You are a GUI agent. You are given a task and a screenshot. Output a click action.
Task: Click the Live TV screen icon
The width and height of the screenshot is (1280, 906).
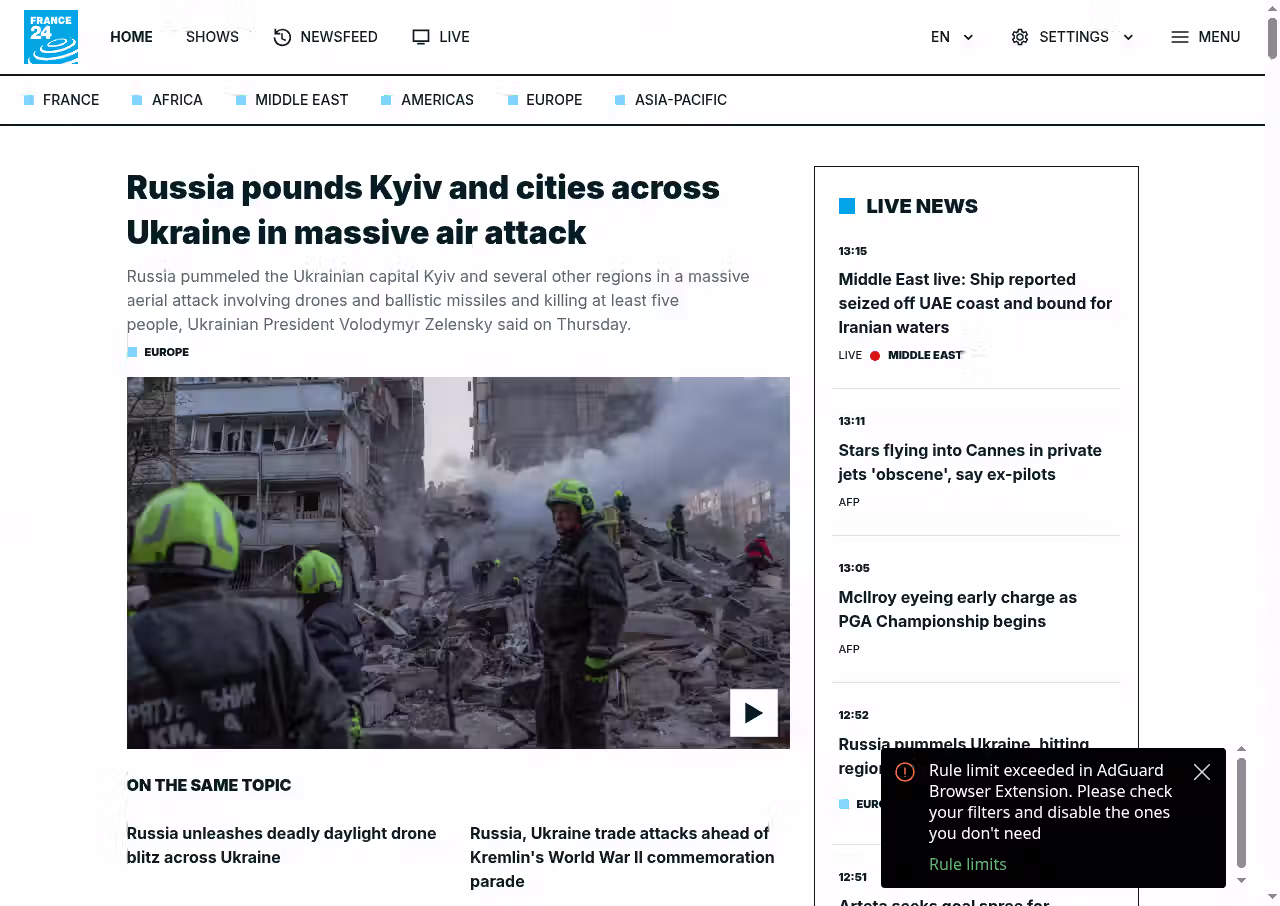click(421, 37)
